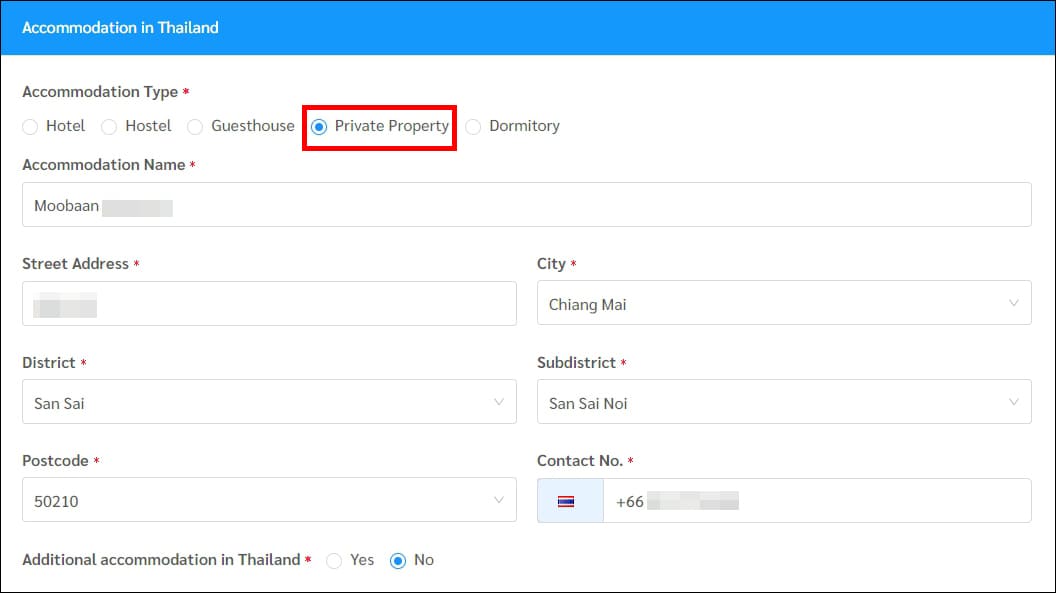Open the Postcode dropdown showing 50210
Viewport: 1056px width, 593px height.
point(269,500)
